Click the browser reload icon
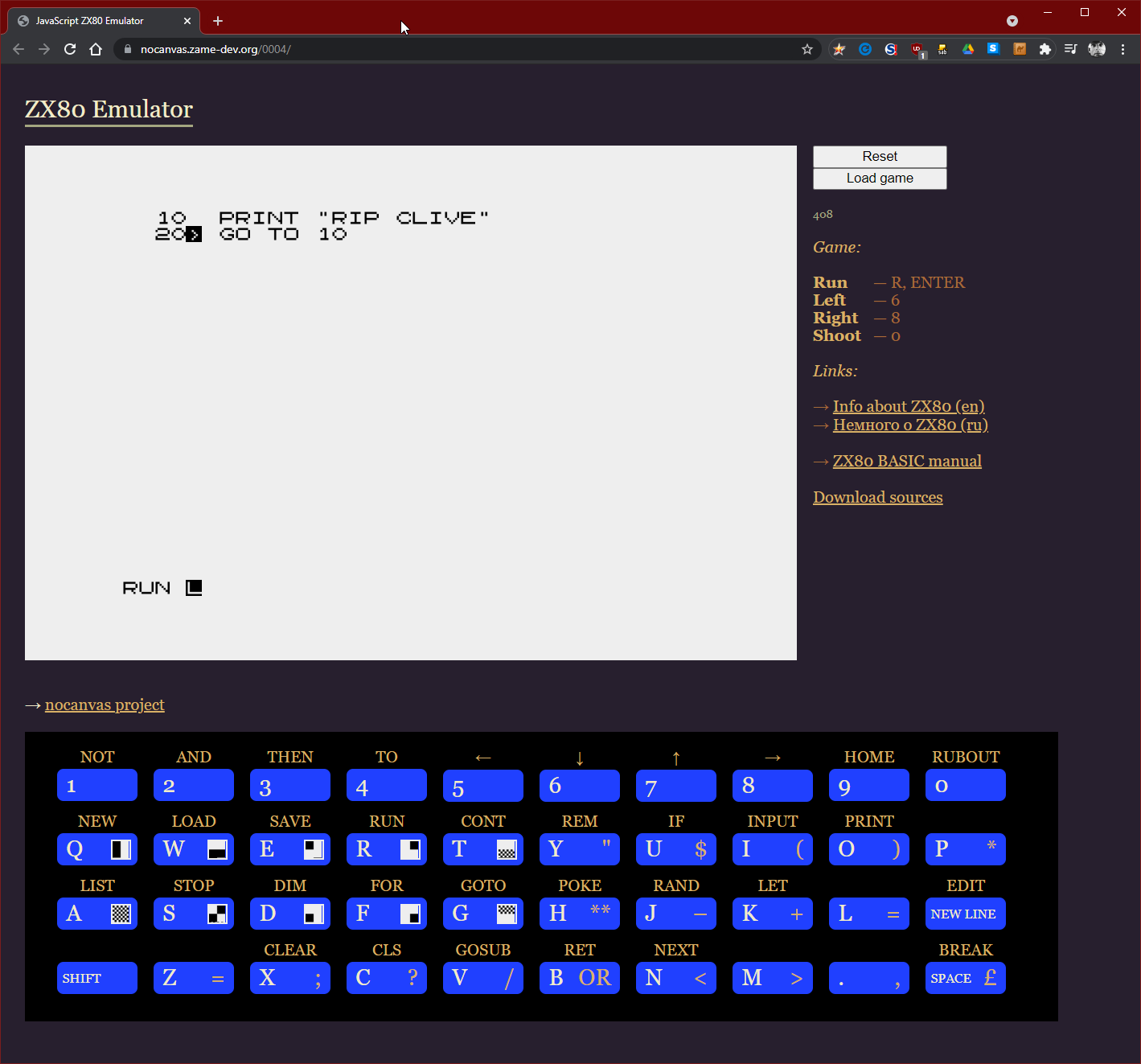The image size is (1141, 1064). point(70,49)
